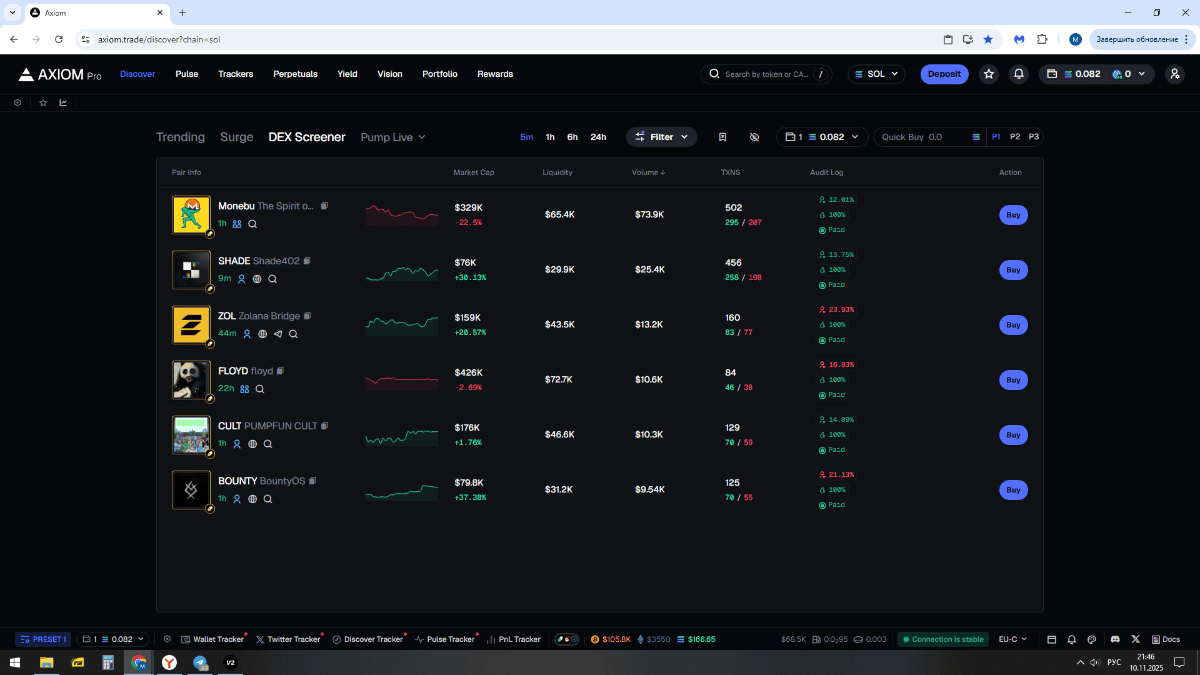1200x675 pixels.
Task: Click the Telegram icon under ZOL token
Action: [x=278, y=334]
